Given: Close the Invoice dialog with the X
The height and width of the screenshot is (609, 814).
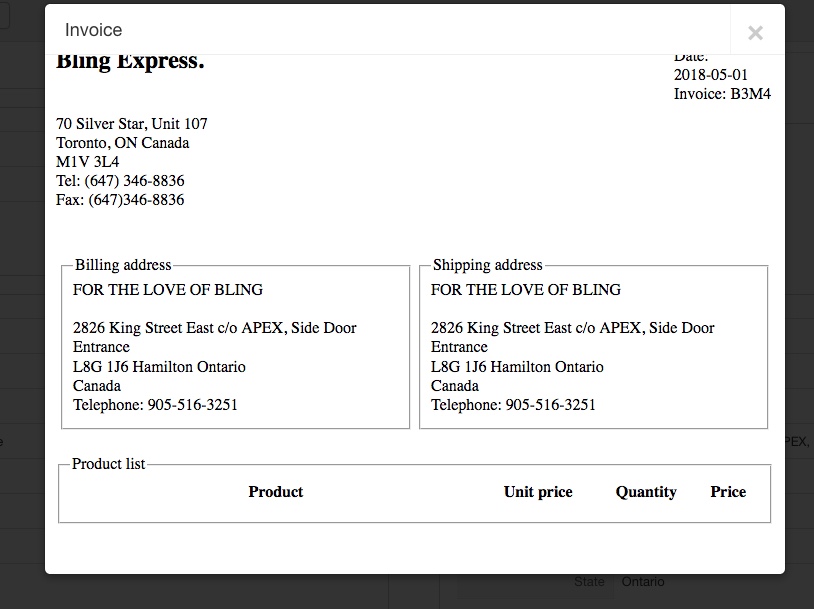Looking at the screenshot, I should tap(755, 32).
